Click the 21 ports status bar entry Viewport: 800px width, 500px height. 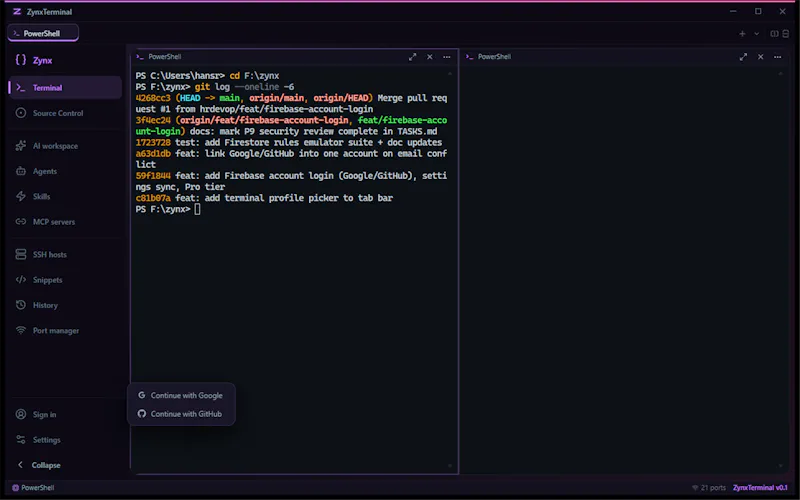point(708,488)
